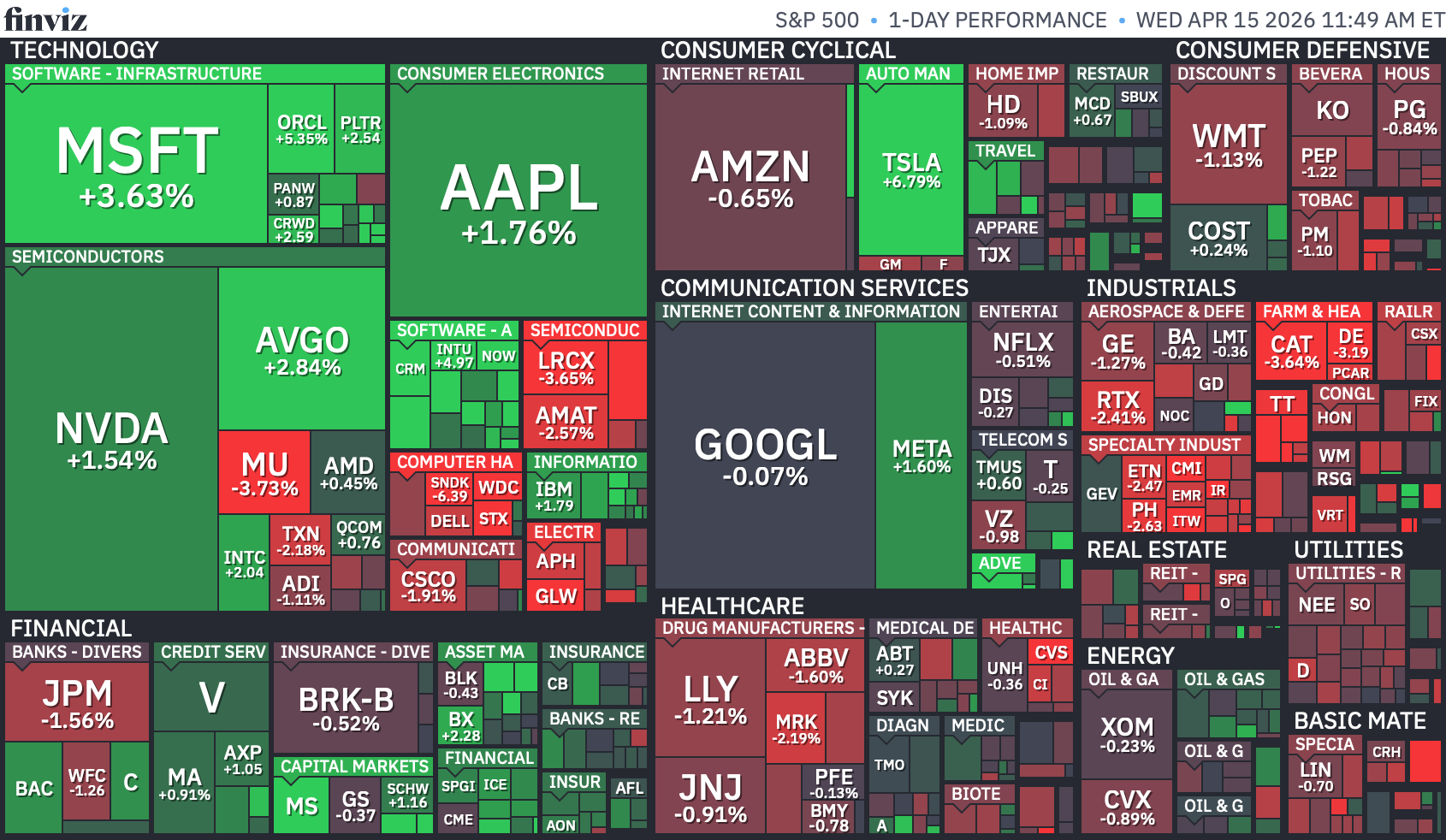Open the CAT farm machinery tile

pyautogui.click(x=1291, y=352)
